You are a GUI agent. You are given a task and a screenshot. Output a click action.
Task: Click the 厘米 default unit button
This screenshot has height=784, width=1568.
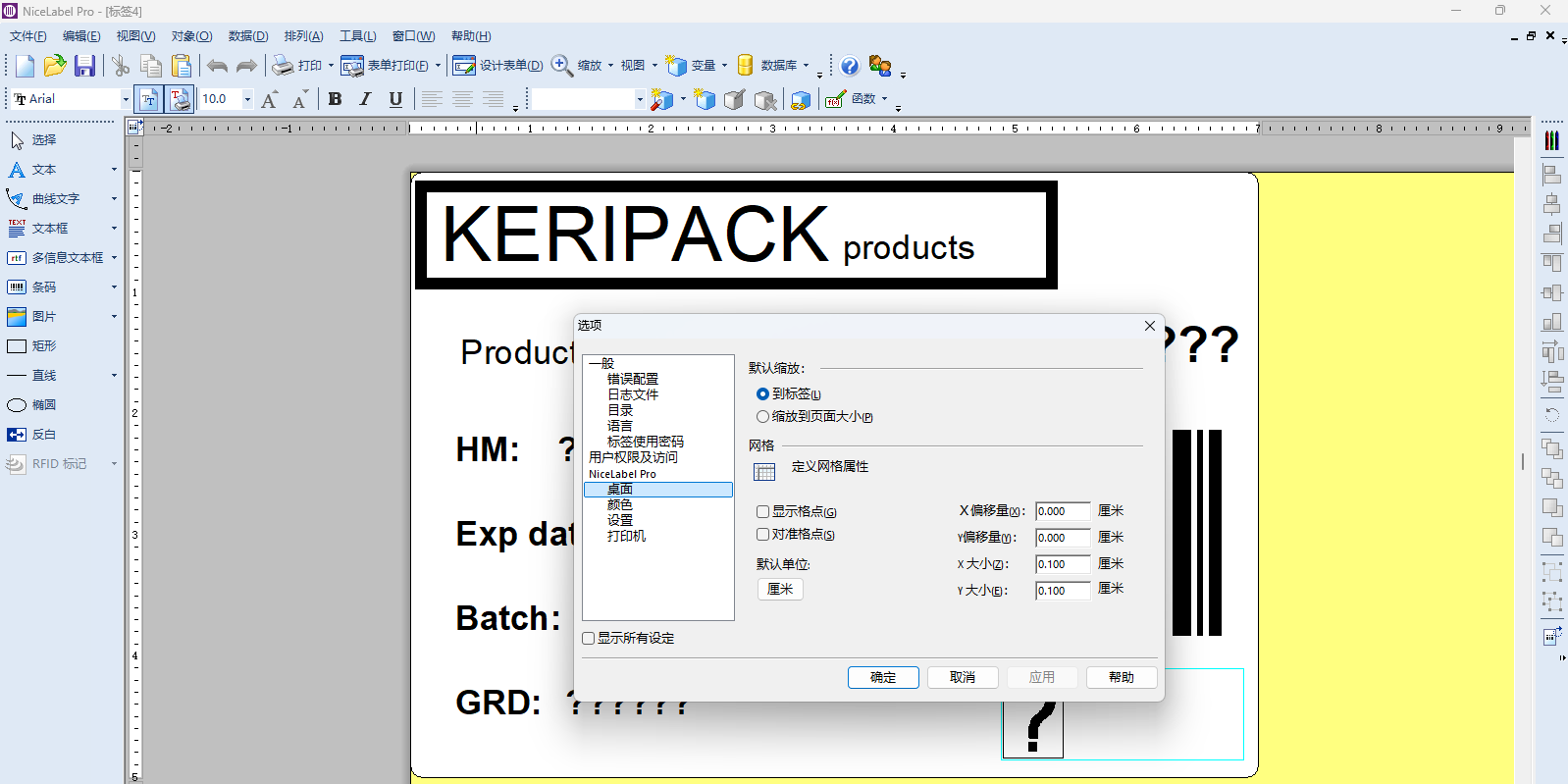tap(780, 589)
